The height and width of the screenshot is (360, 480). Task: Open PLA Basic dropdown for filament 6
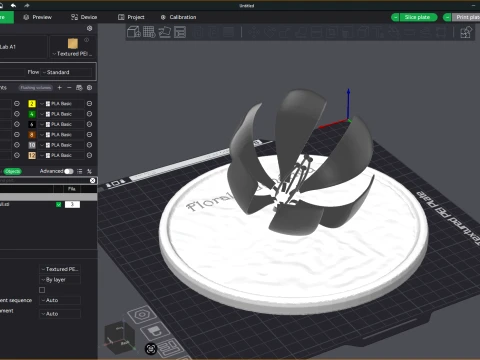(61, 124)
